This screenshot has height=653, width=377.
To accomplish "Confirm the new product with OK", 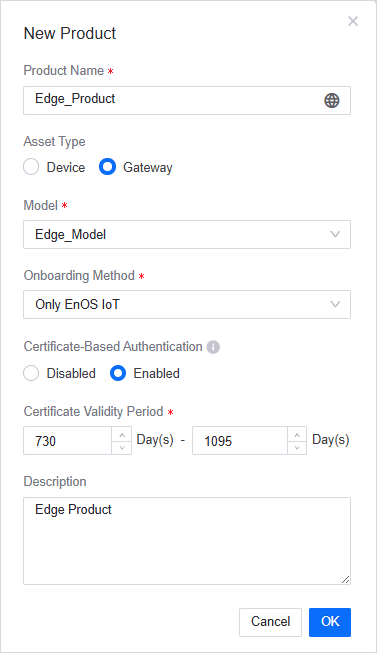I will pos(330,622).
